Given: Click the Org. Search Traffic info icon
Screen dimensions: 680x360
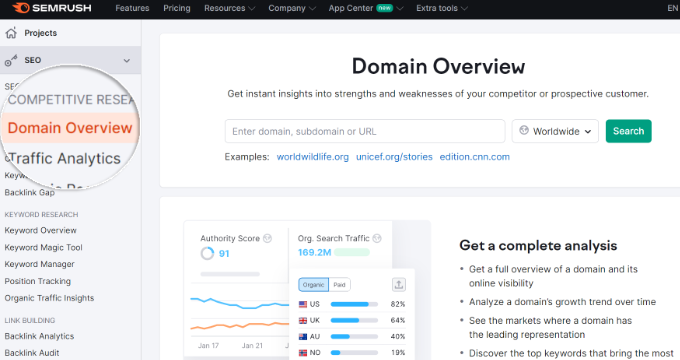Looking at the screenshot, I should pos(377,238).
